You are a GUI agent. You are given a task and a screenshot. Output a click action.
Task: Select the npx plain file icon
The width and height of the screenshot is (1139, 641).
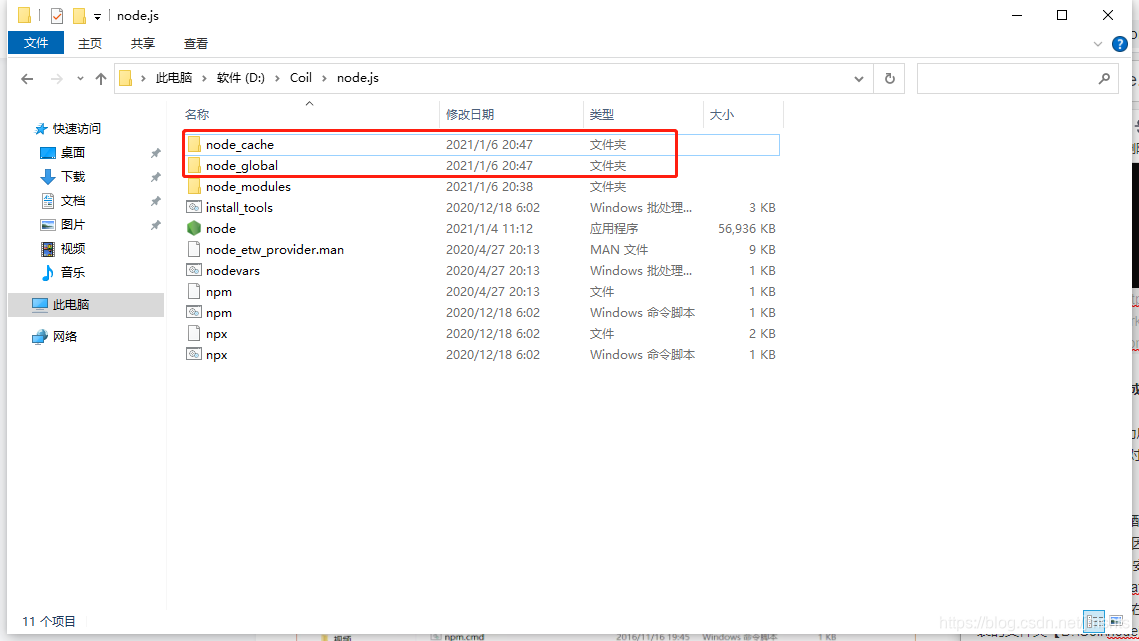coord(194,334)
